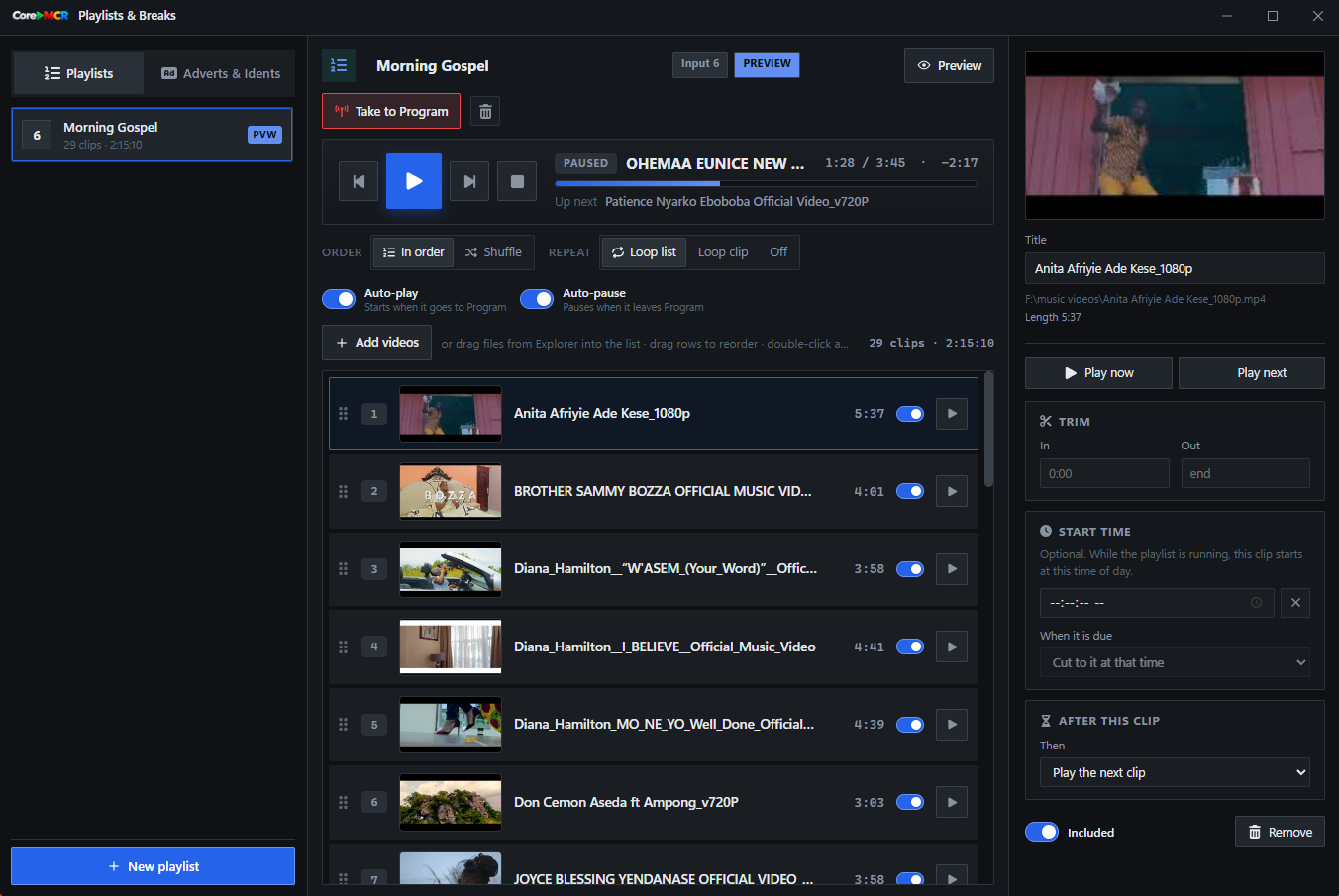Seek on the playback progress bar

pyautogui.click(x=766, y=183)
